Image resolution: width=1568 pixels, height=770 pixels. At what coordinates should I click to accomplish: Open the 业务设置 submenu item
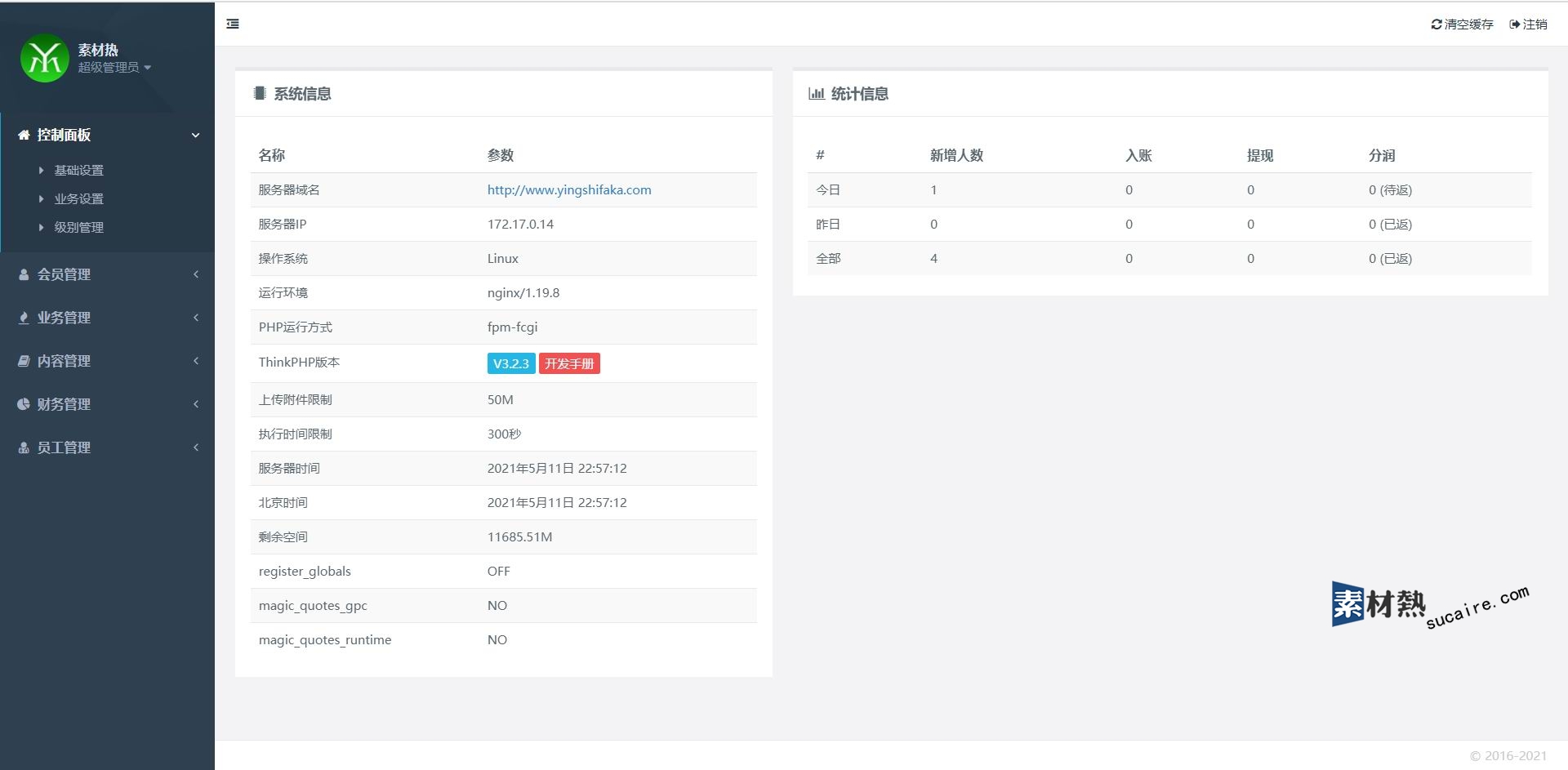pos(78,198)
